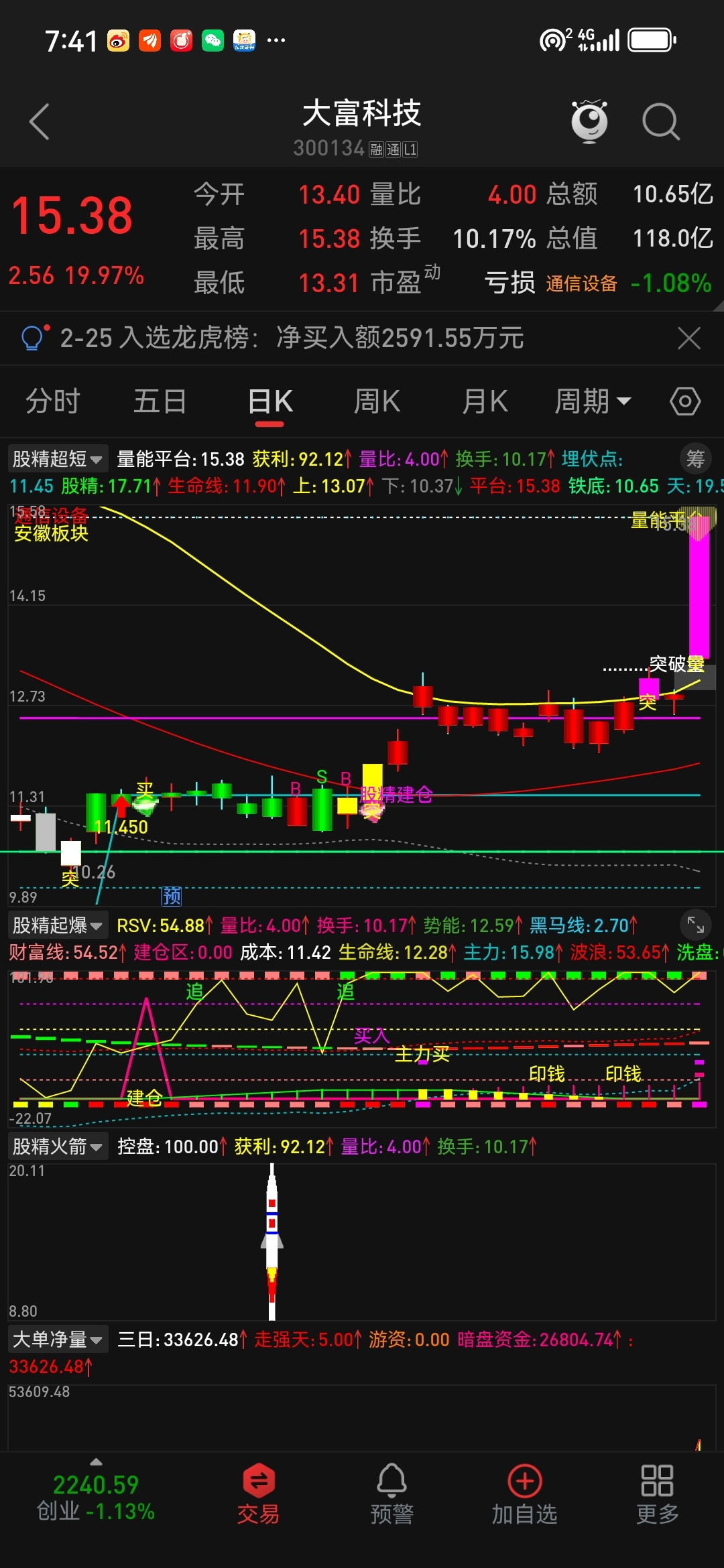Switch to 月K tab
Screen dimensions: 724x1568
(485, 401)
